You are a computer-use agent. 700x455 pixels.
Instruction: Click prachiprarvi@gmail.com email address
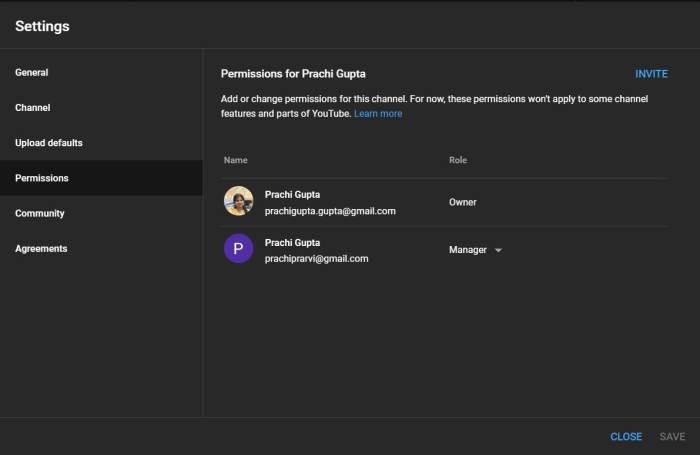(316, 259)
